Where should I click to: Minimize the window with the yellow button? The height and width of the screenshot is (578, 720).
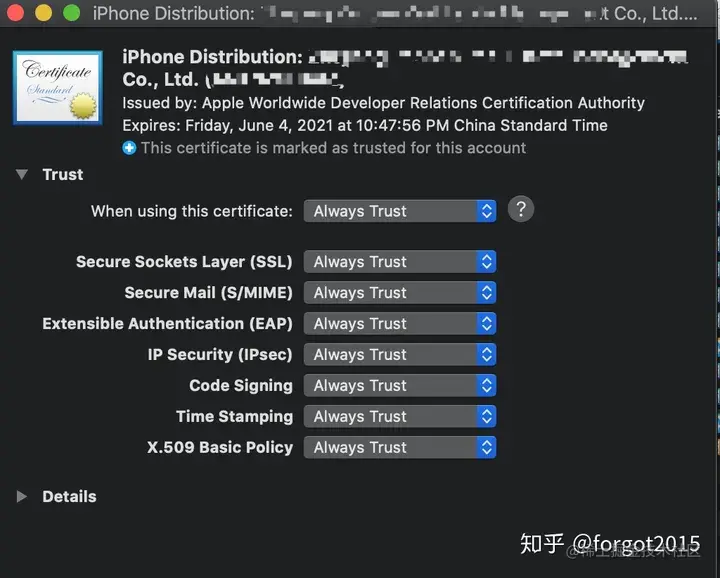[44, 12]
